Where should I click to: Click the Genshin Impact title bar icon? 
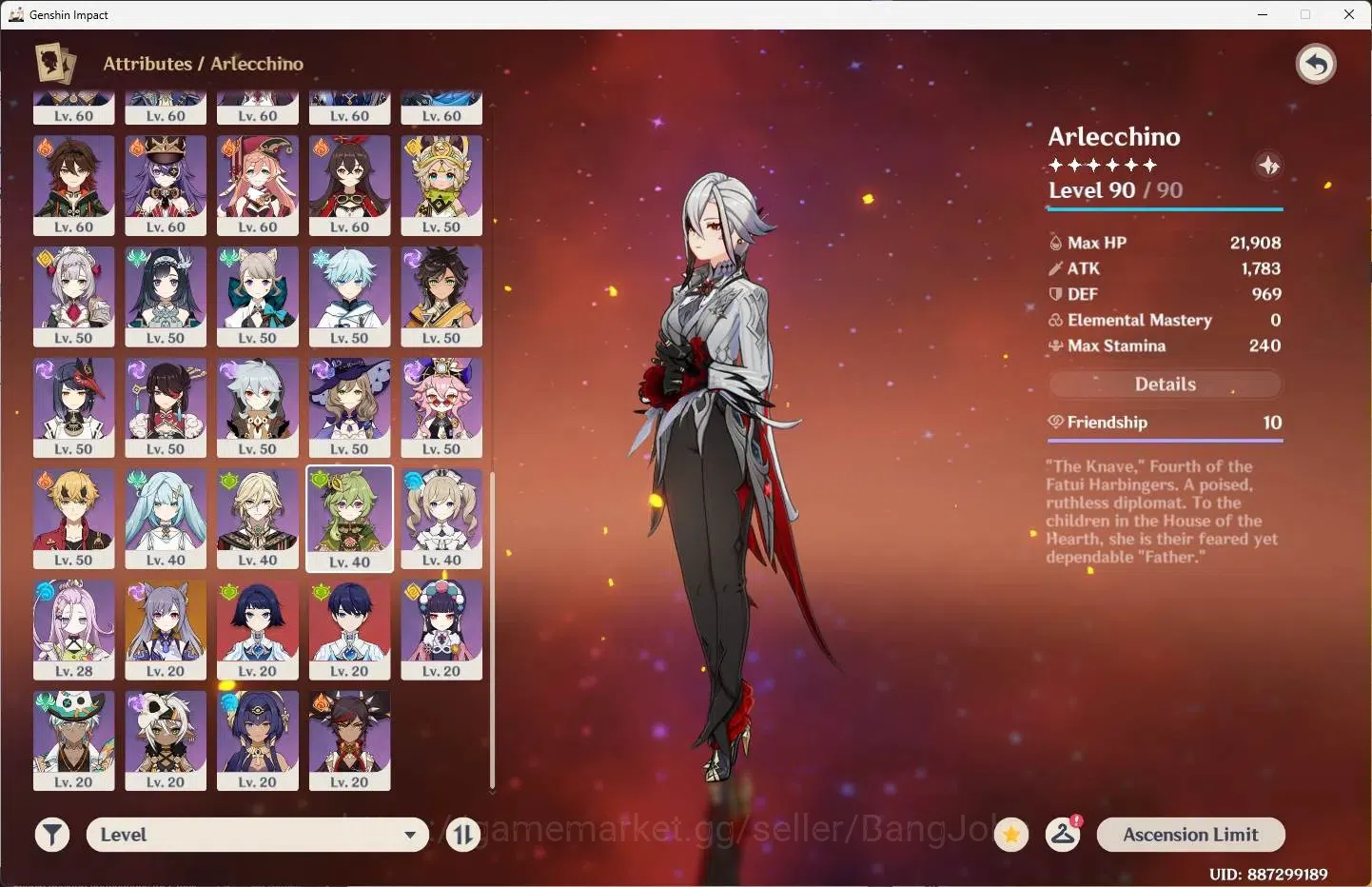16,14
